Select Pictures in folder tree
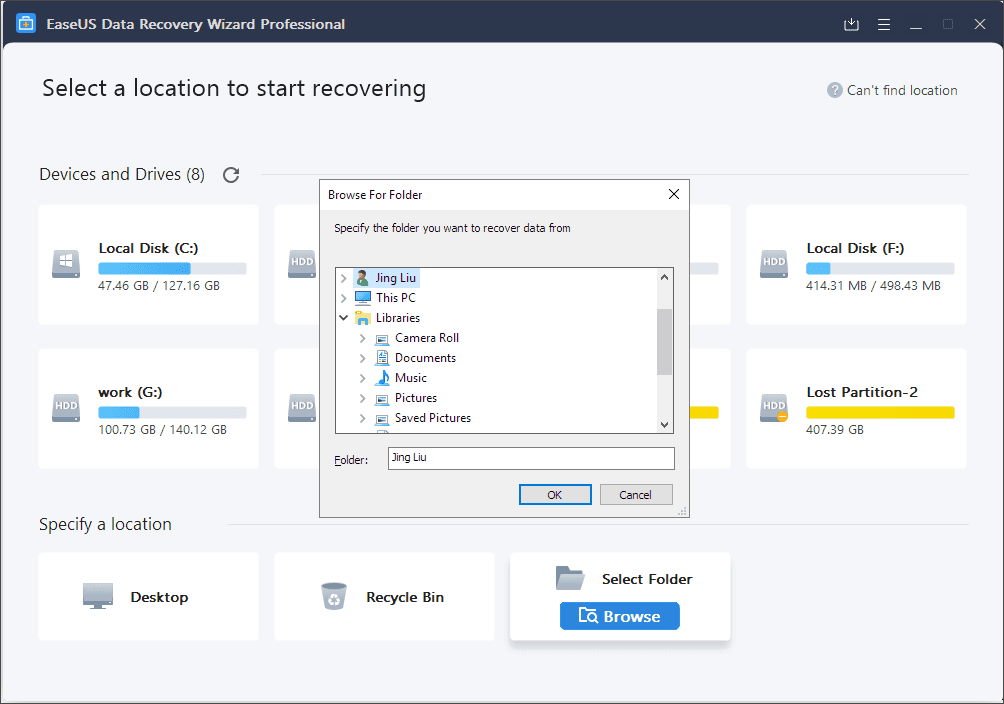This screenshot has width=1004, height=704. pyautogui.click(x=416, y=398)
